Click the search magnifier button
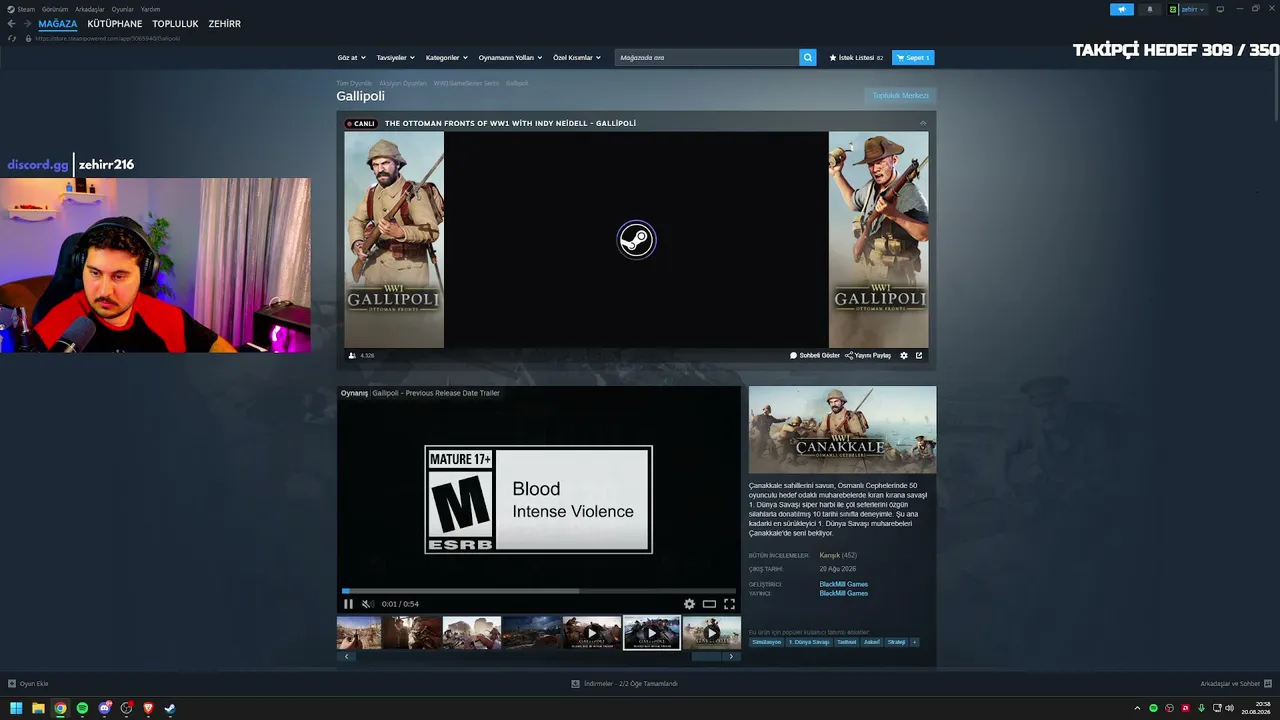1280x720 pixels. (x=808, y=58)
